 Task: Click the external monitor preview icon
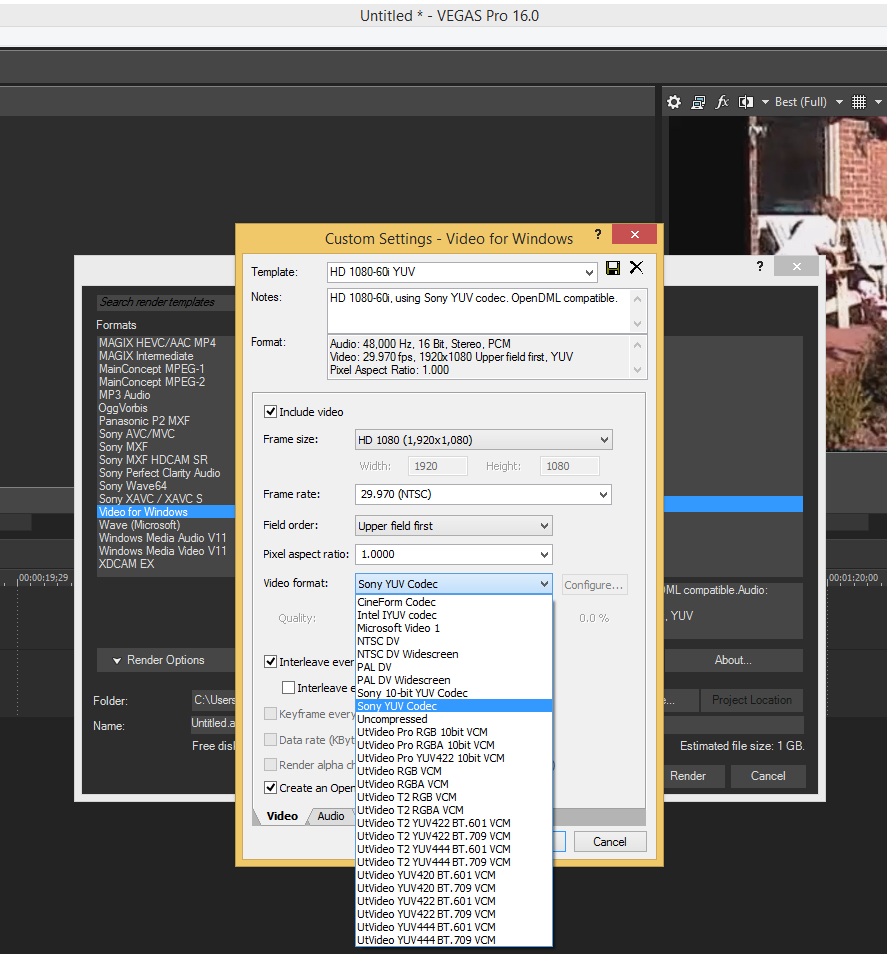pyautogui.click(x=698, y=102)
